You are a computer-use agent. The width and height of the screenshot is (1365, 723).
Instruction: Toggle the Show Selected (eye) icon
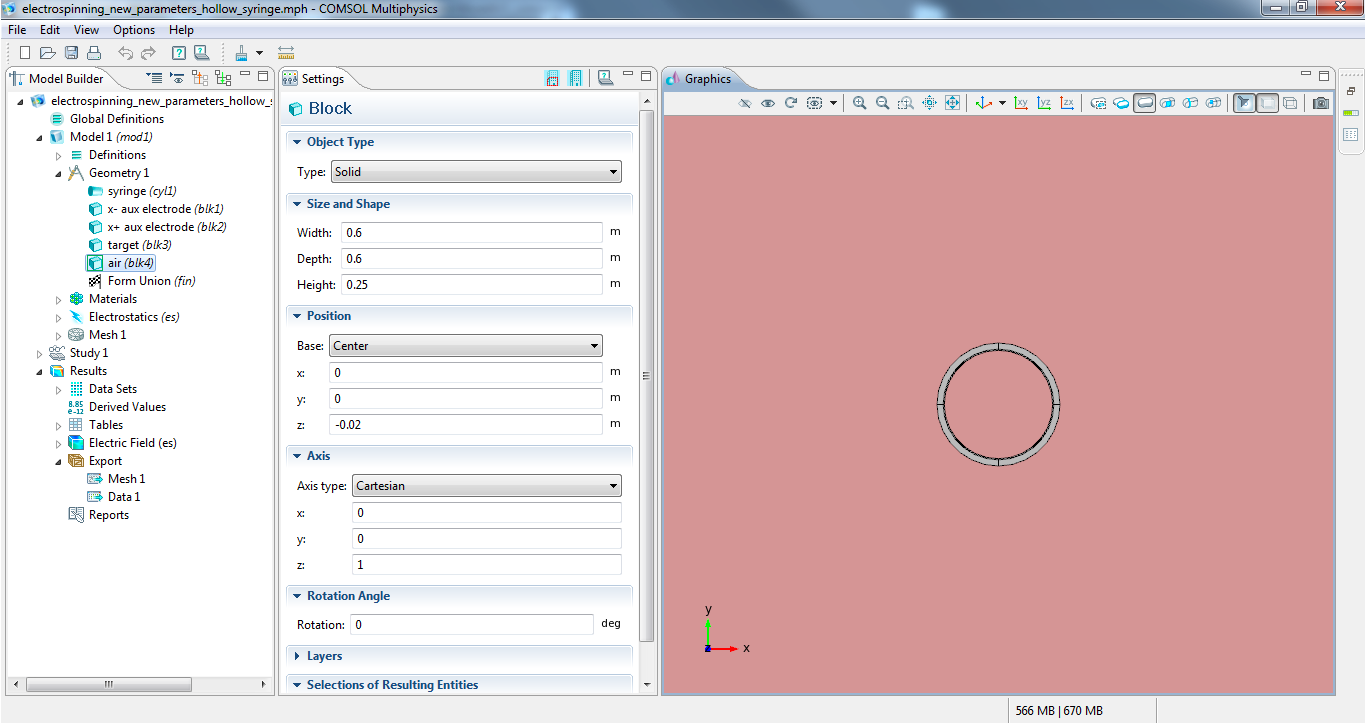[x=768, y=103]
